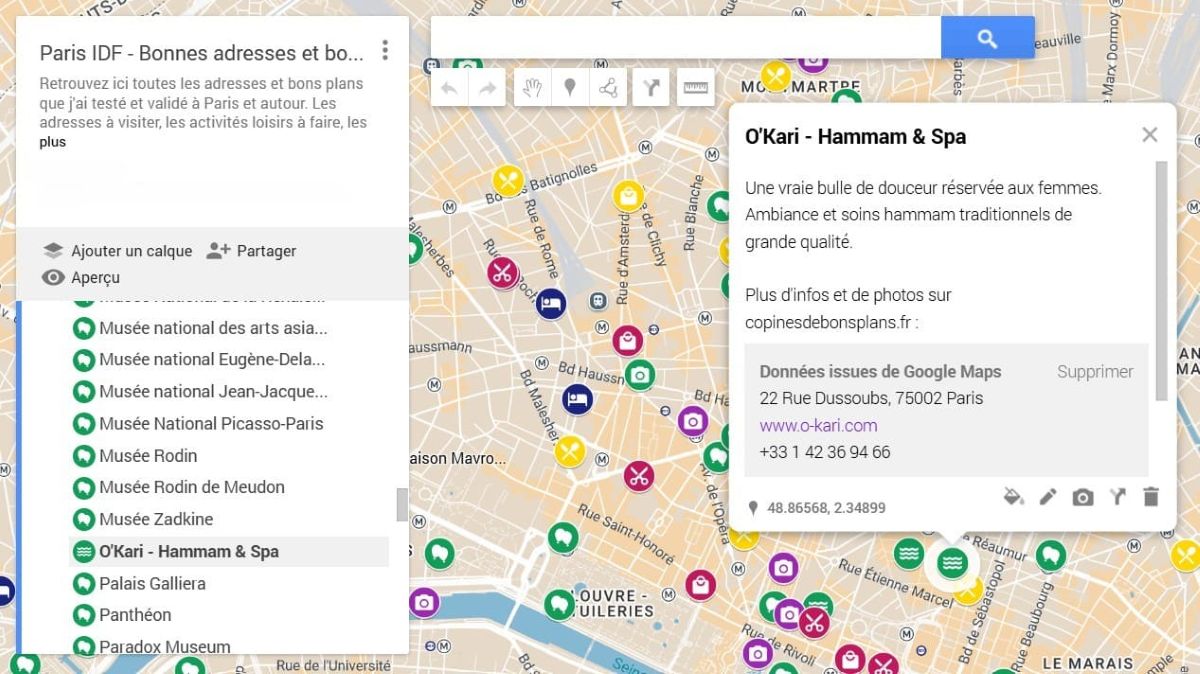
Task: Click yellow restaurant marker on Bd des Batignolles
Action: 508,181
